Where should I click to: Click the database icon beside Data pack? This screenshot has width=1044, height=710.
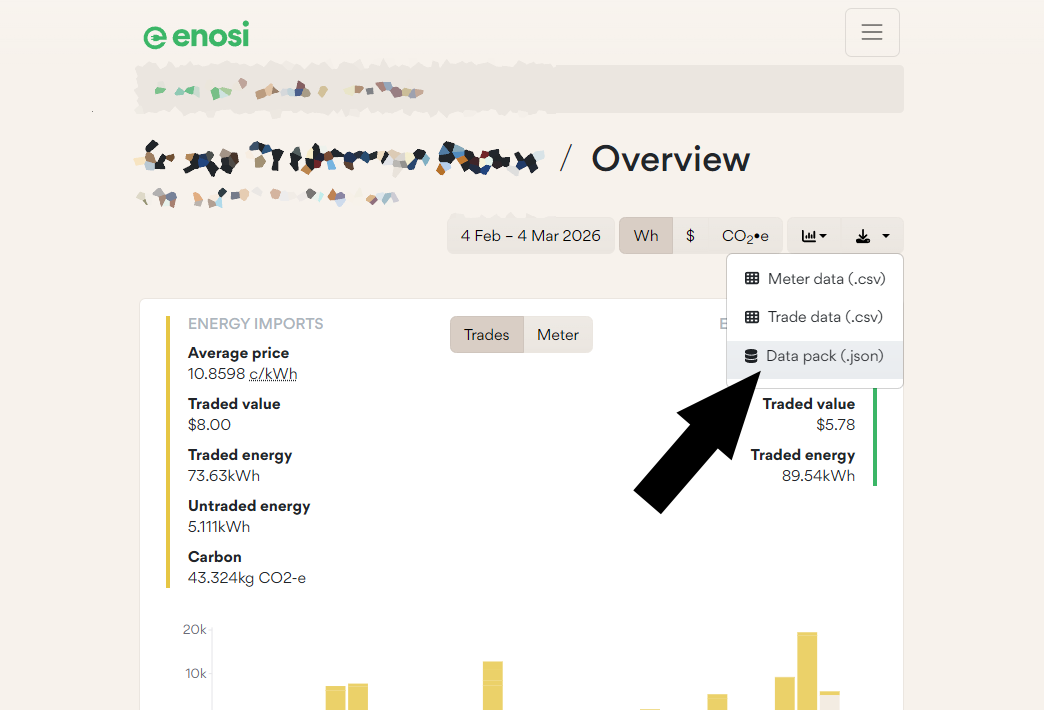tap(751, 356)
